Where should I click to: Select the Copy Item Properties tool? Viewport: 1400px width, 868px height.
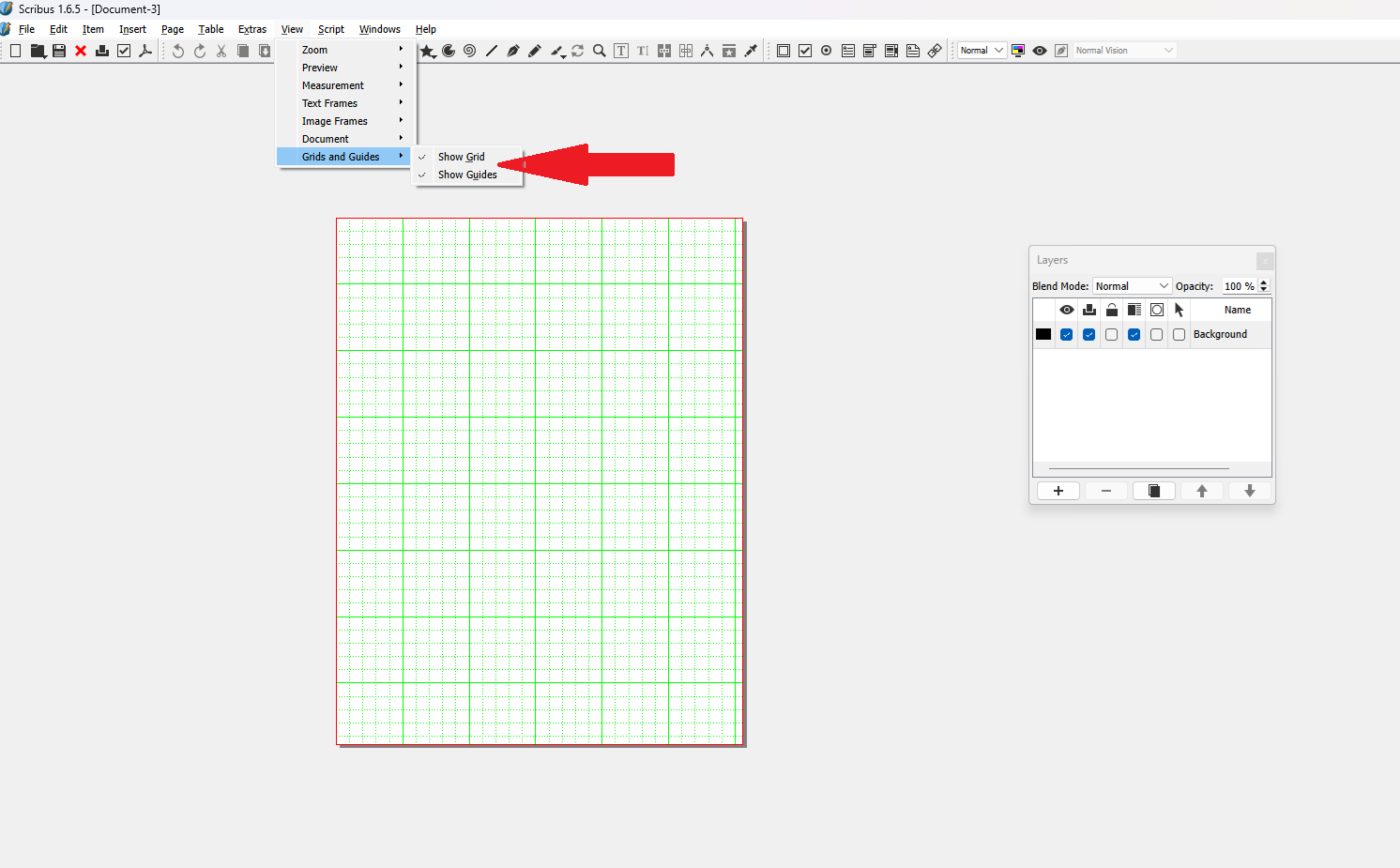[x=729, y=51]
